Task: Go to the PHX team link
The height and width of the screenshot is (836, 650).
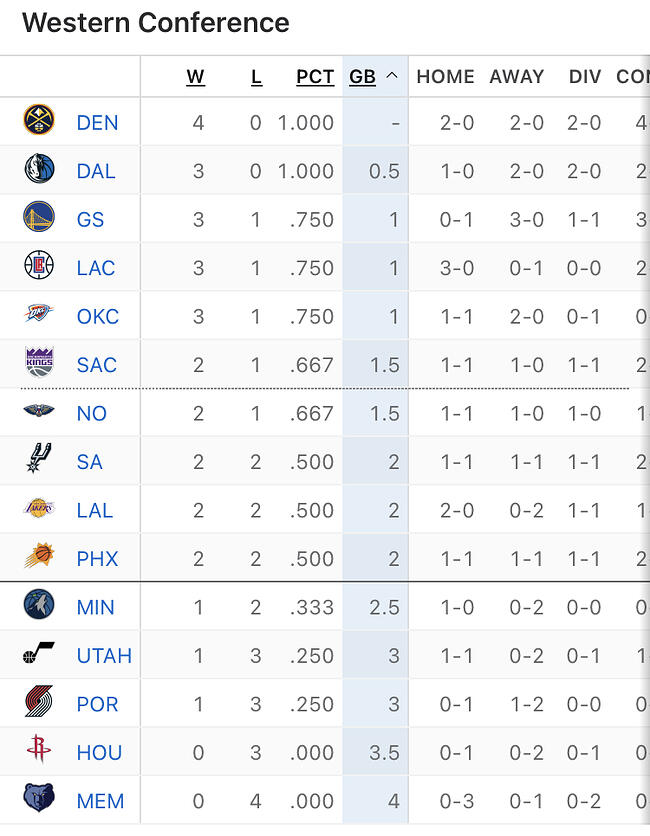Action: point(97,558)
